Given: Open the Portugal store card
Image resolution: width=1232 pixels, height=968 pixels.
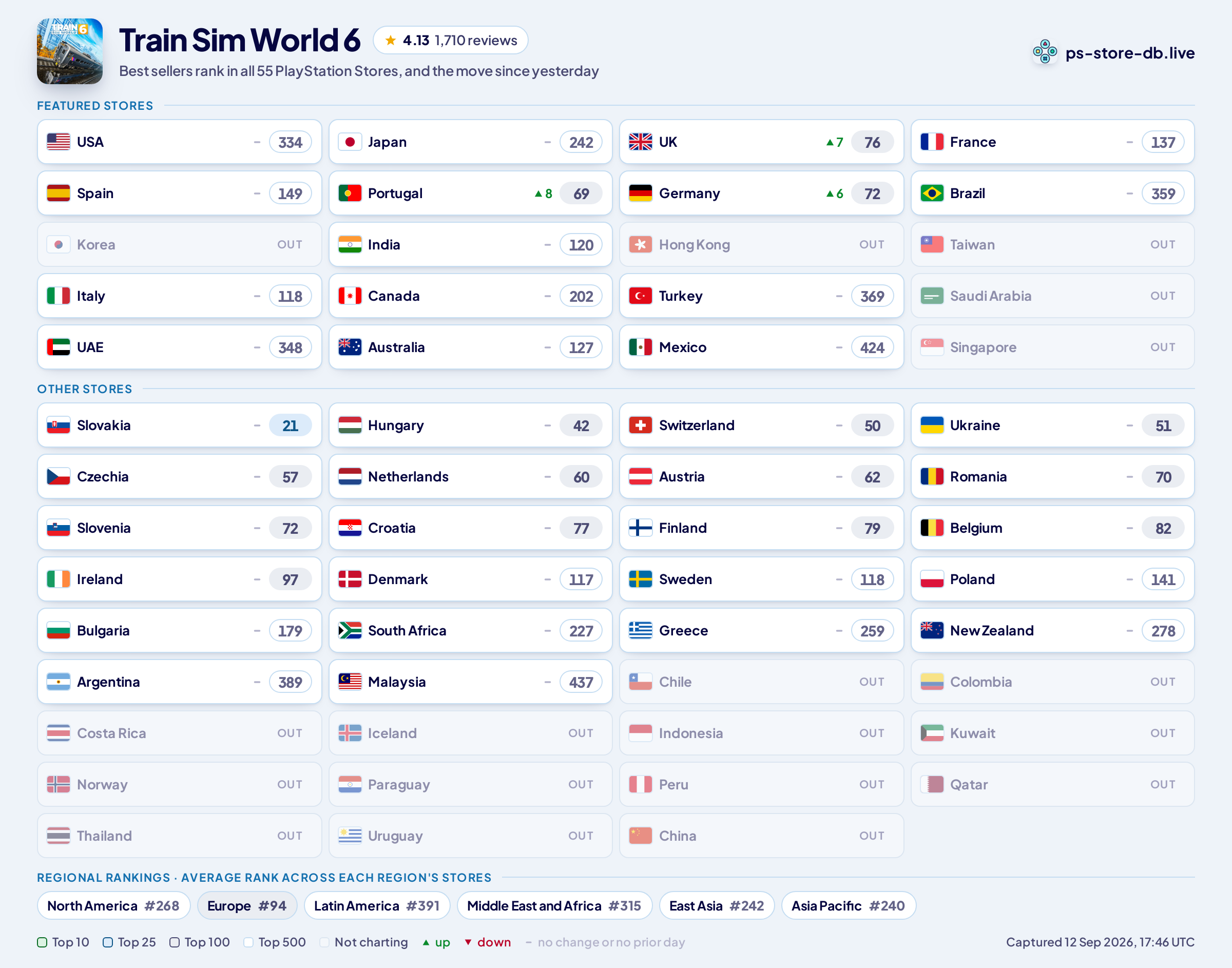Looking at the screenshot, I should [x=470, y=193].
